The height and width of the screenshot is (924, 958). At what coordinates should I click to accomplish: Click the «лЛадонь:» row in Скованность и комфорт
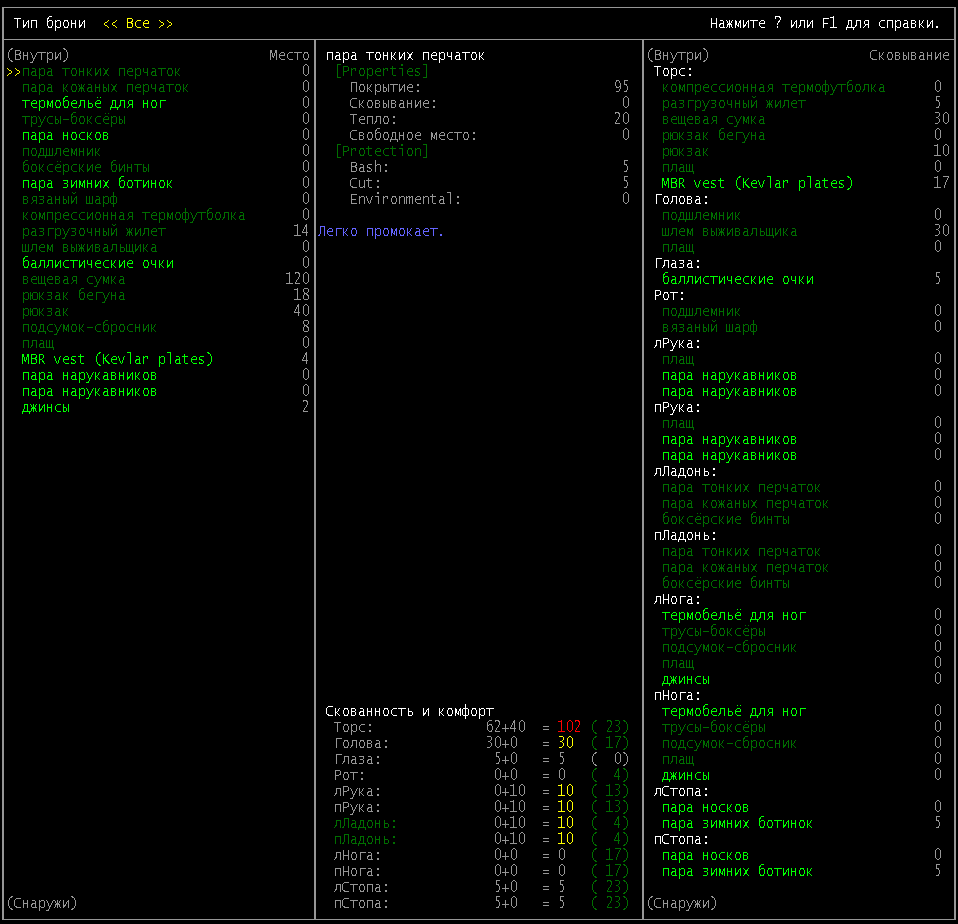point(481,823)
